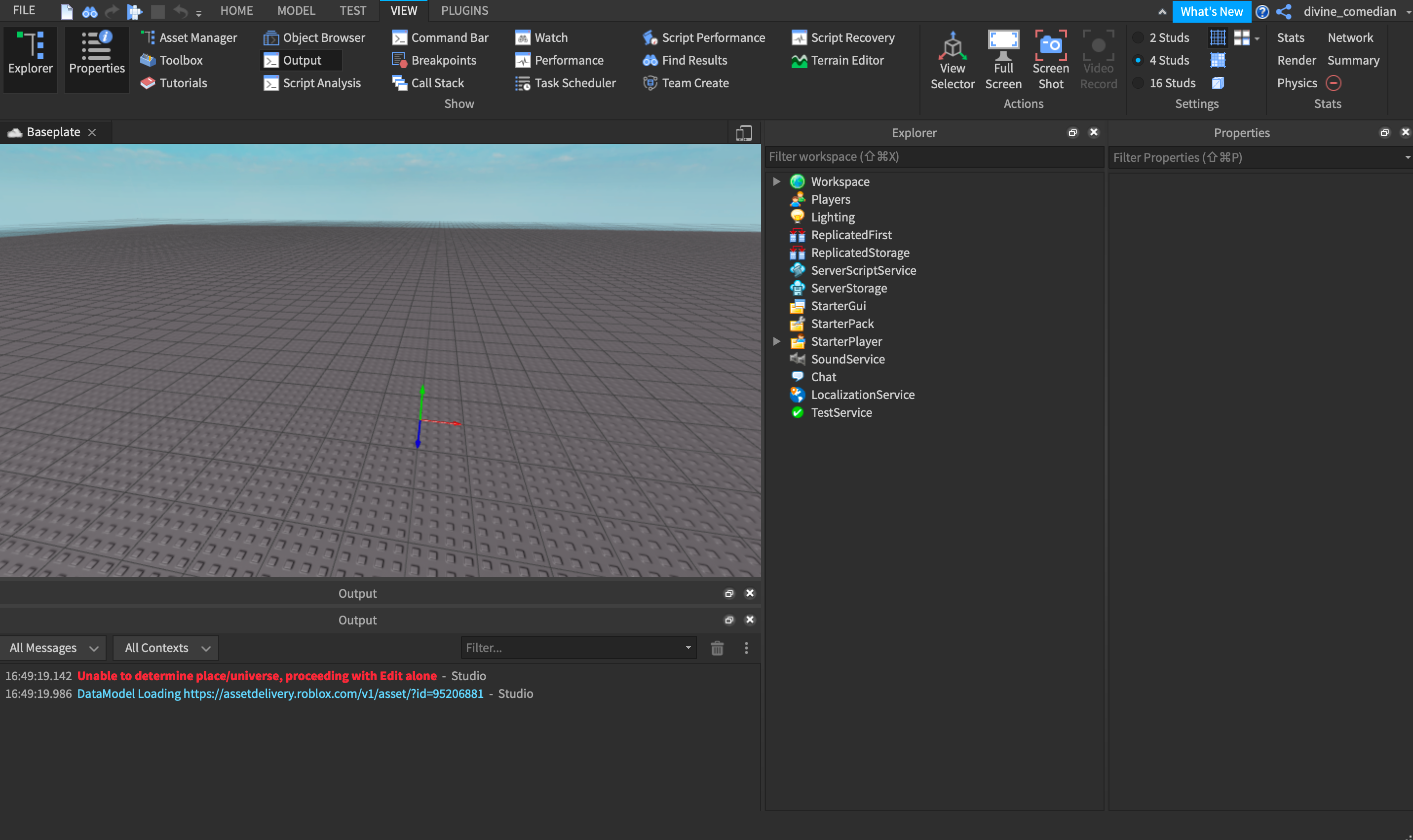Open Team Create panel
This screenshot has height=840, width=1413.
point(686,83)
